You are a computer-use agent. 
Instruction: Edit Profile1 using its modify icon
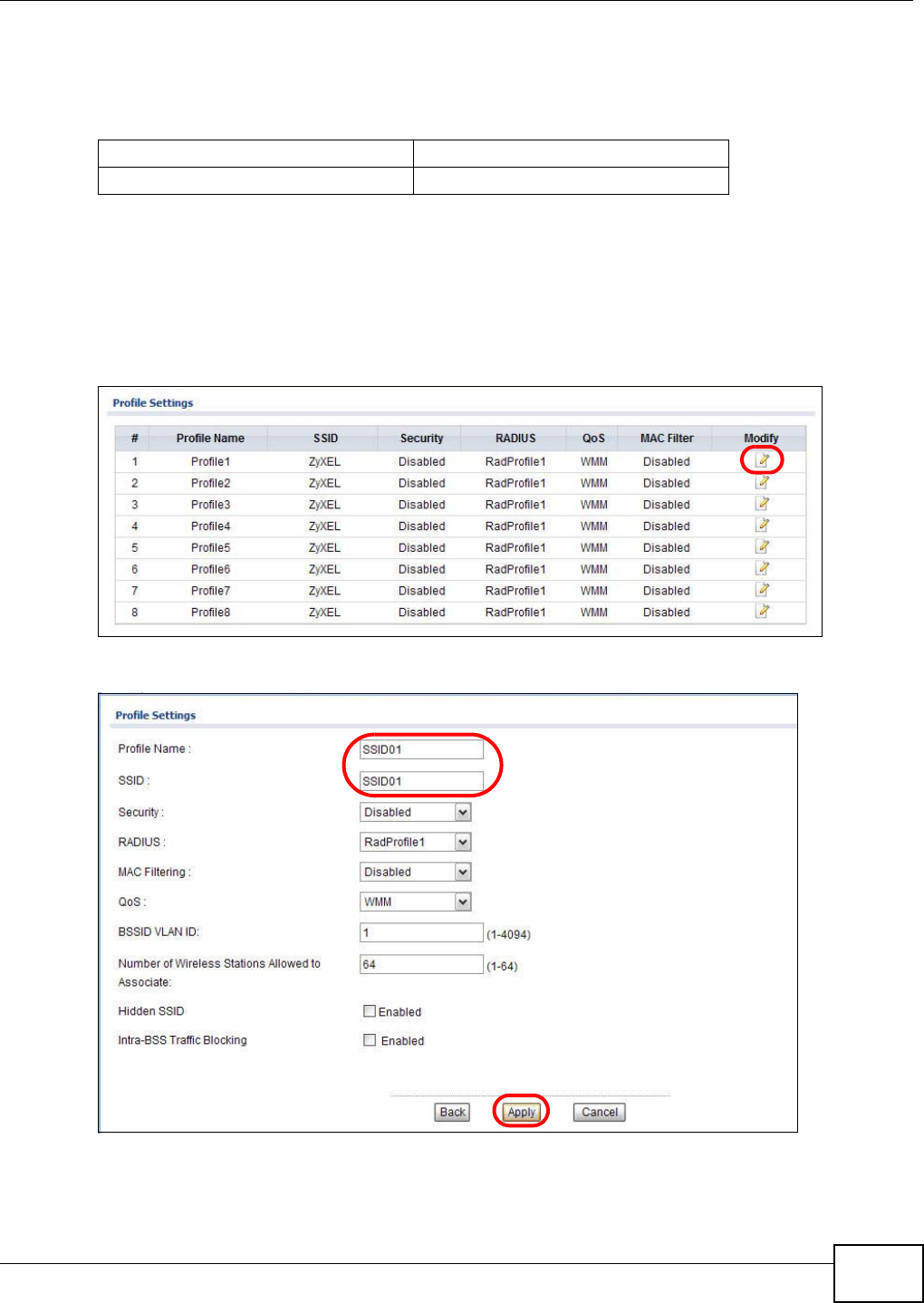763,460
